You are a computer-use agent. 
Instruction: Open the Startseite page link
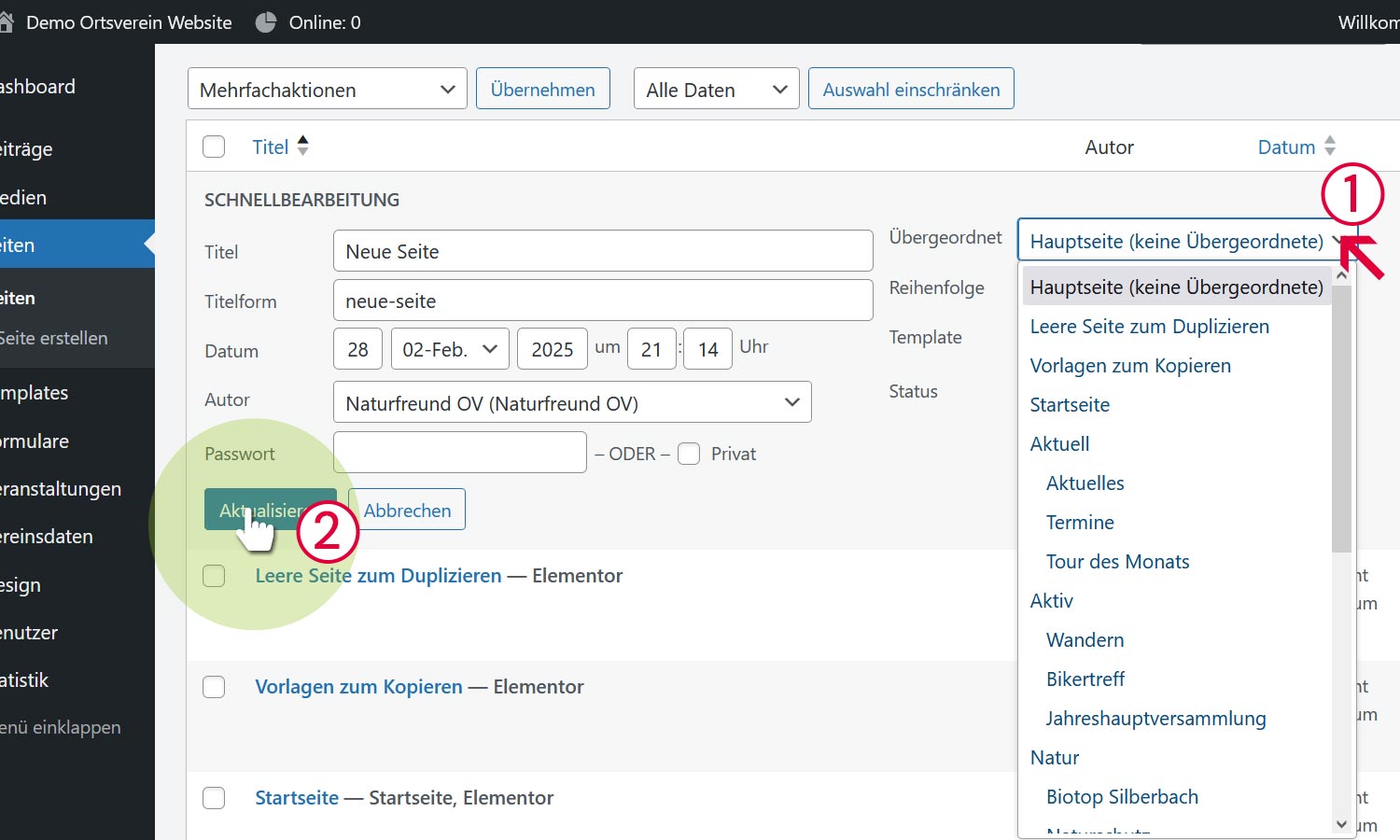click(x=297, y=798)
